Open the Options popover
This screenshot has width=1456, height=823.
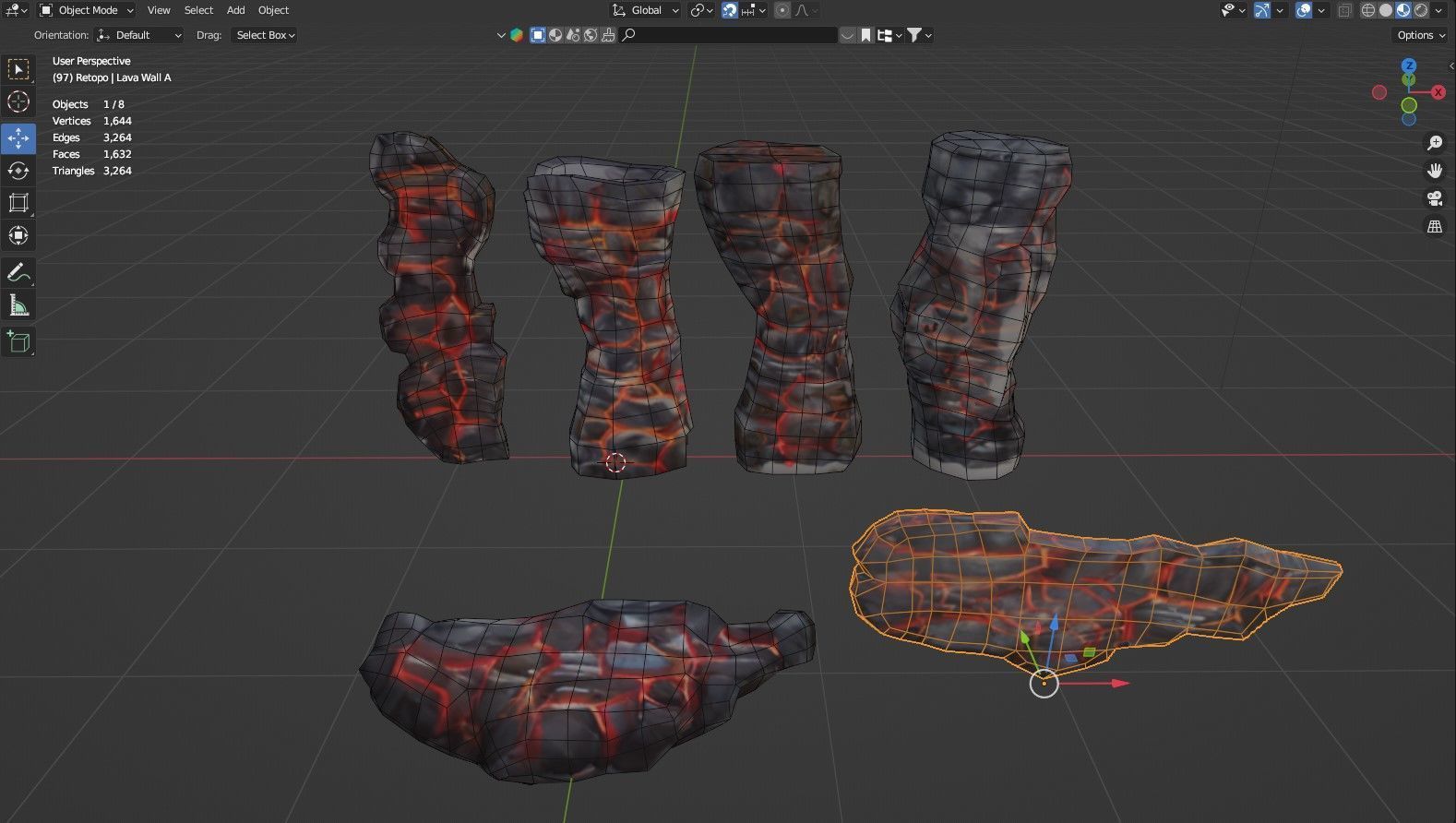[x=1419, y=35]
